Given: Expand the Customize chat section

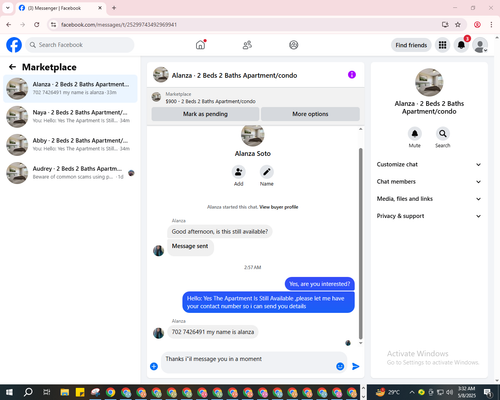Looking at the screenshot, I should pyautogui.click(x=429, y=164).
